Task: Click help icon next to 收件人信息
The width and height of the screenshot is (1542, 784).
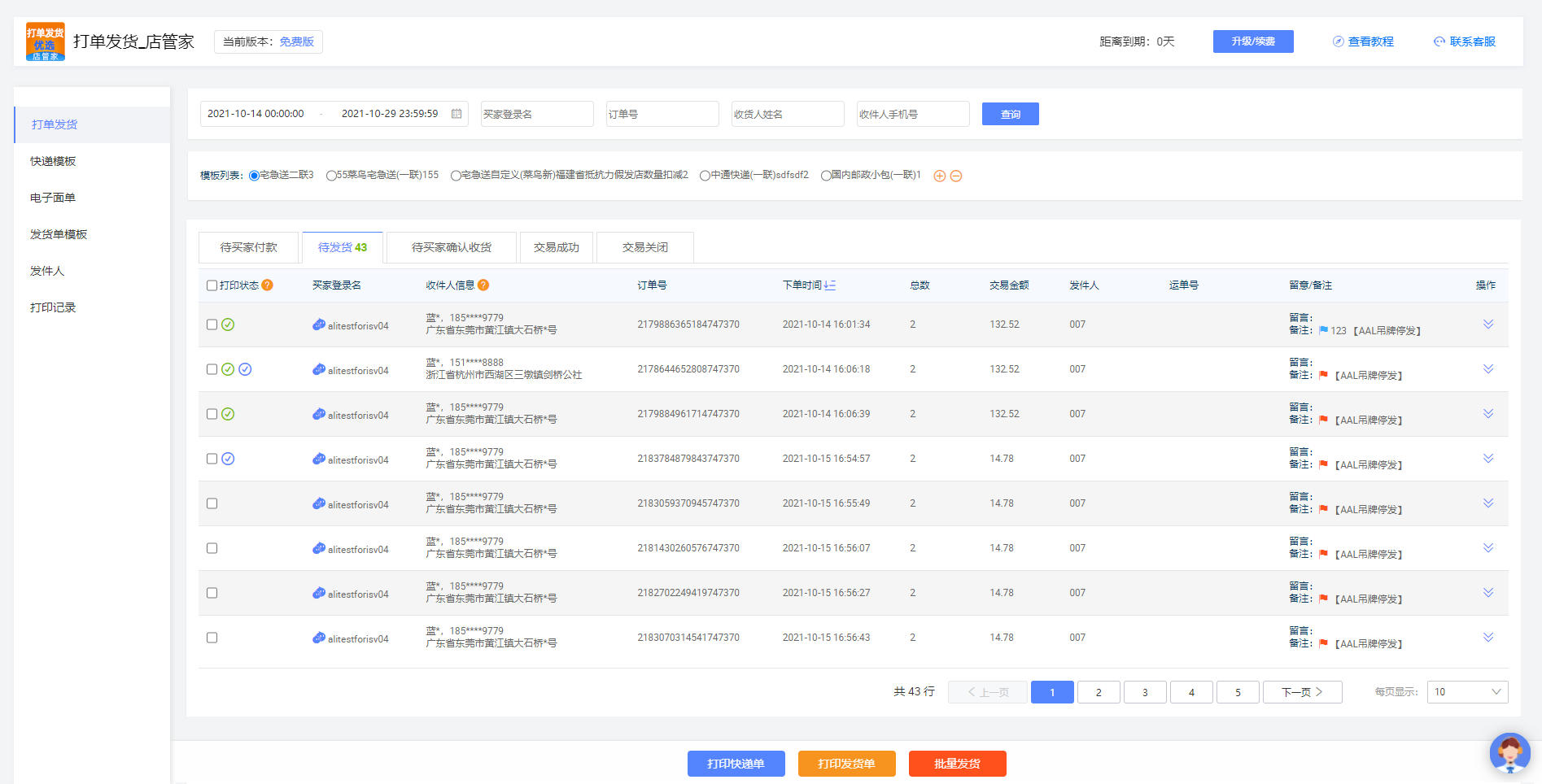Action: (483, 285)
